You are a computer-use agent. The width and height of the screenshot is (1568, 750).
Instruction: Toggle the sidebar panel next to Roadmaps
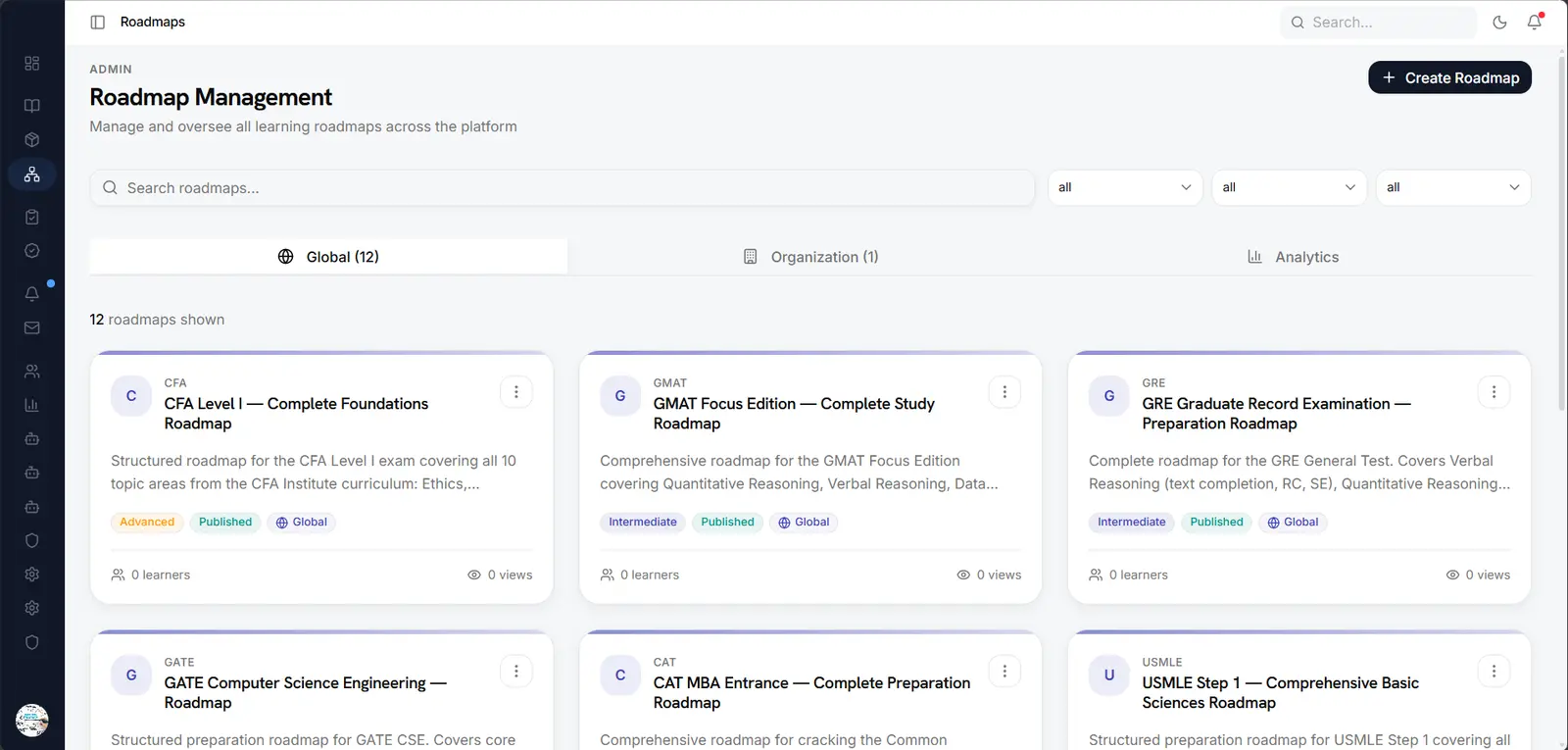[x=98, y=22]
